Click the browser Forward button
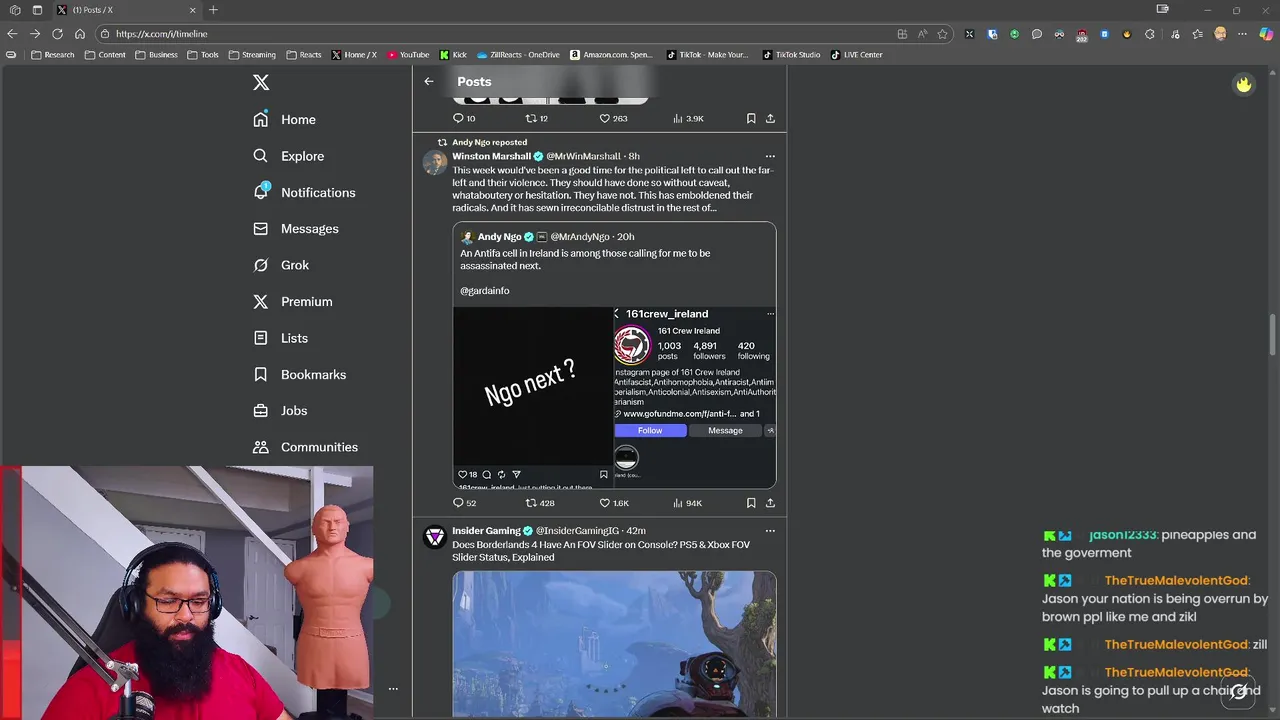Image resolution: width=1280 pixels, height=720 pixels. [x=35, y=34]
